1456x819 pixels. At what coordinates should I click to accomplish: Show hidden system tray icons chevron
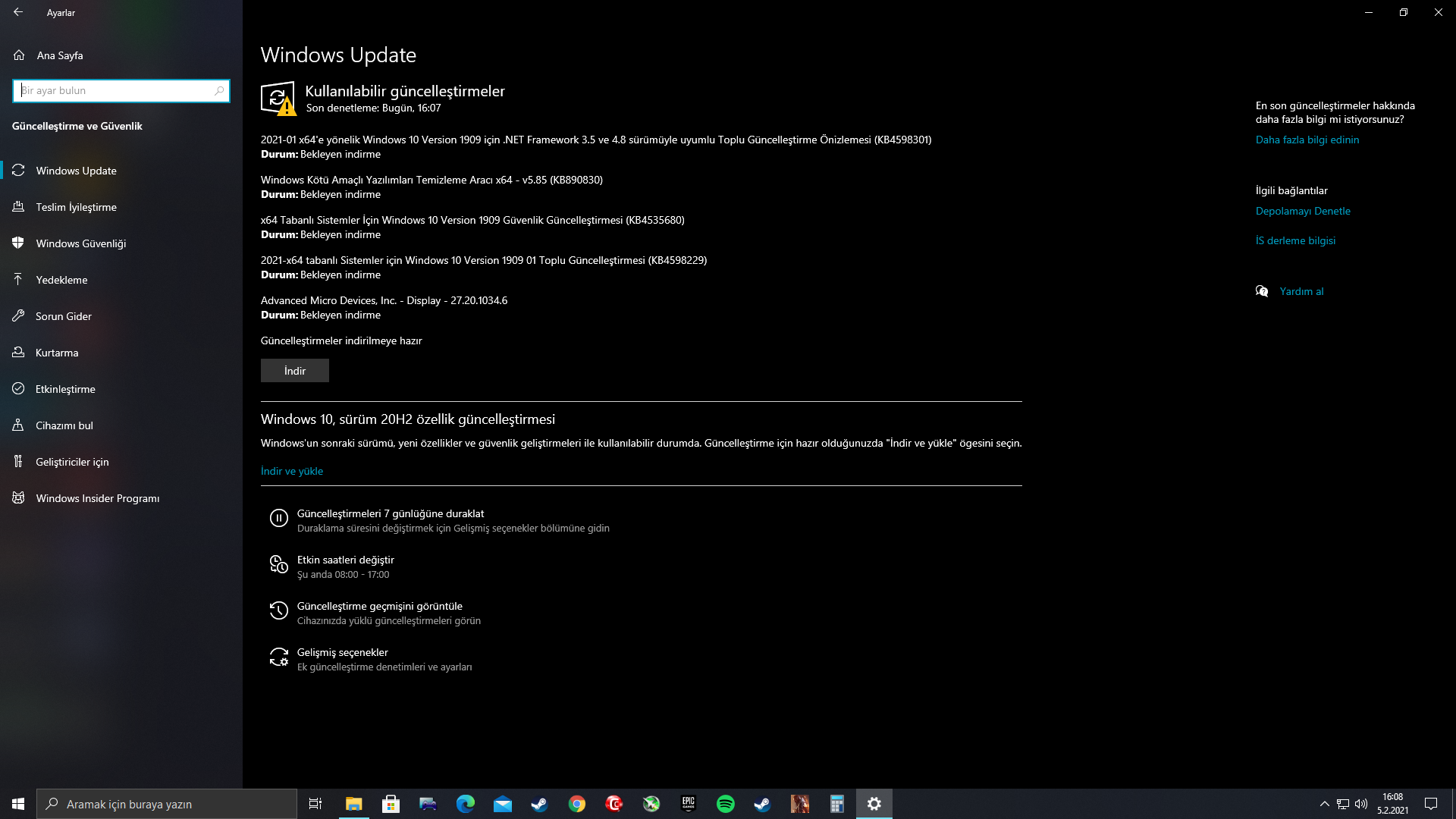(x=1324, y=804)
